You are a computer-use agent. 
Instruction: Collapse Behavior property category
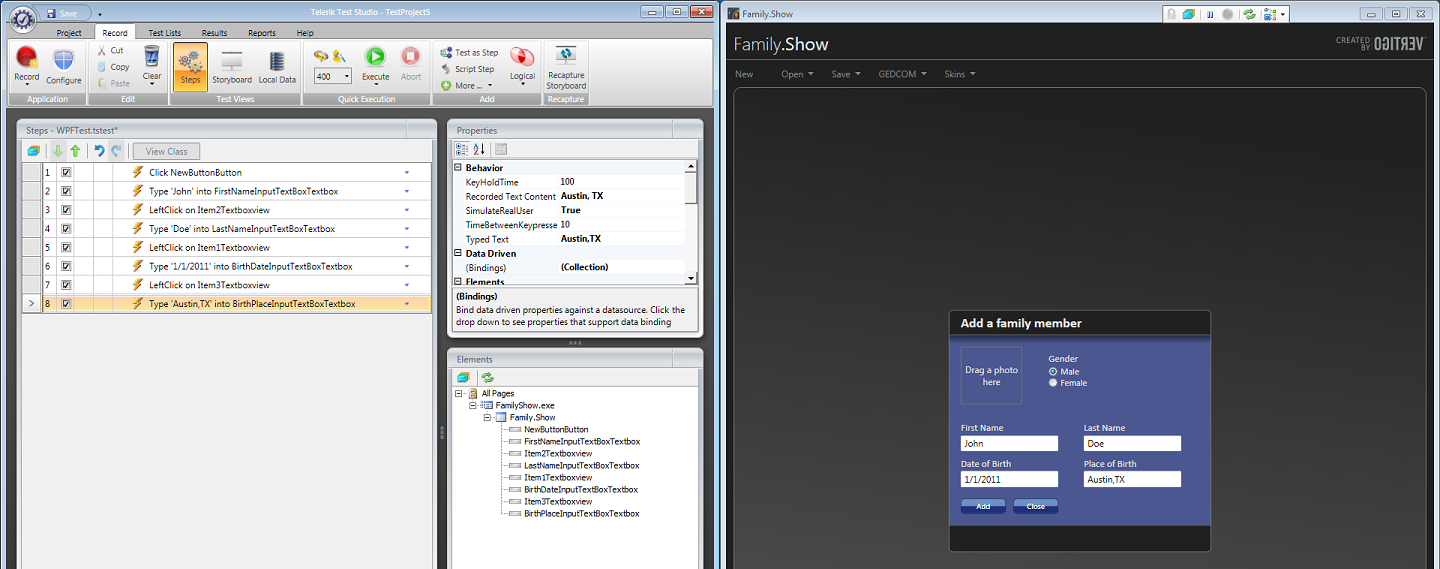[x=459, y=168]
